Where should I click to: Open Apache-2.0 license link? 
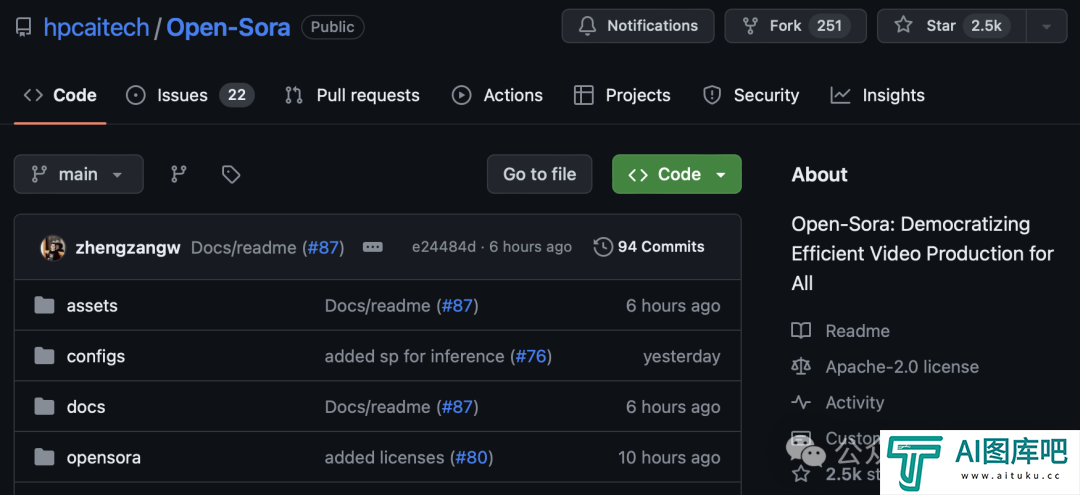tap(902, 367)
